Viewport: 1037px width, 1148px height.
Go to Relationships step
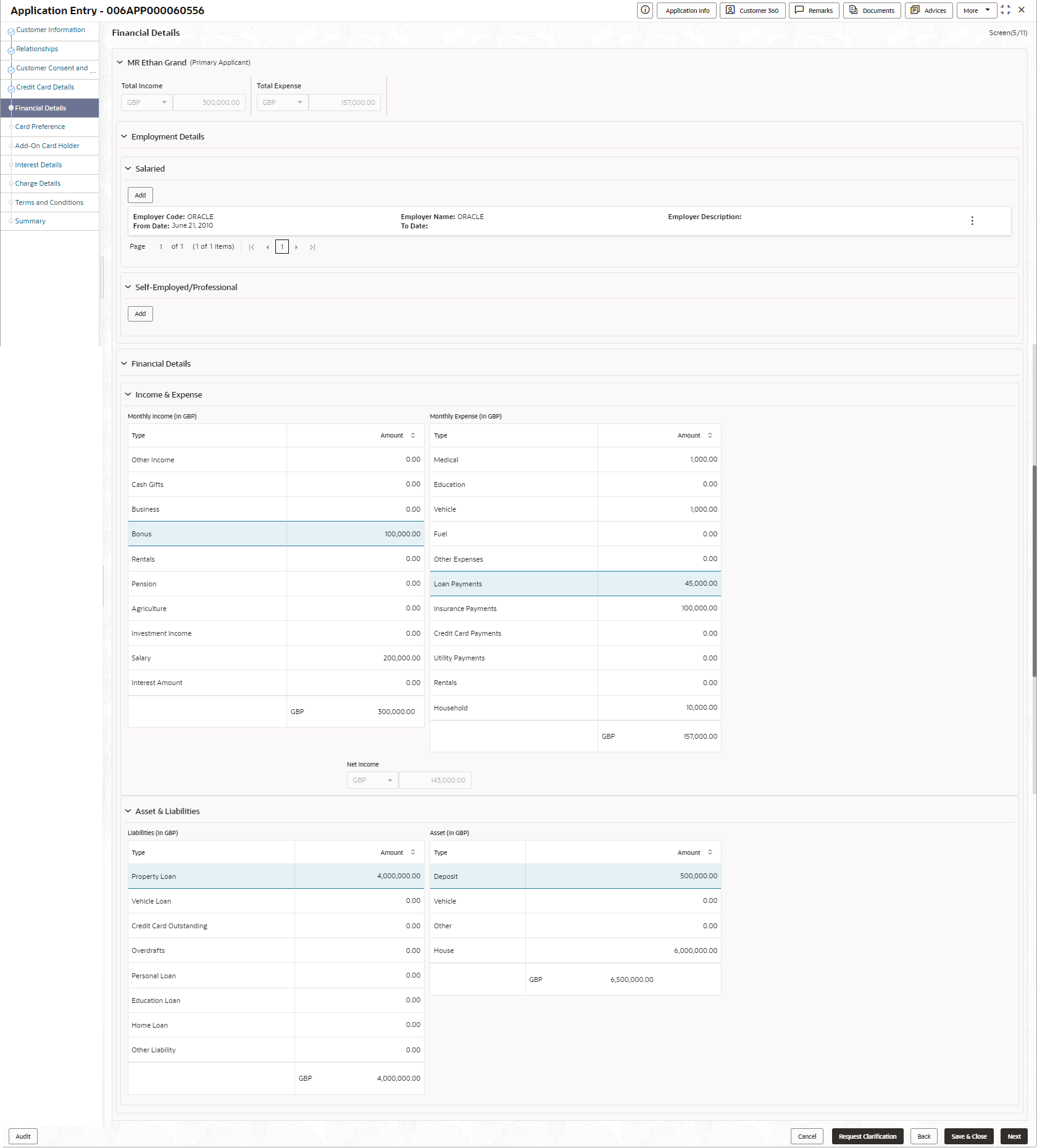pos(37,49)
